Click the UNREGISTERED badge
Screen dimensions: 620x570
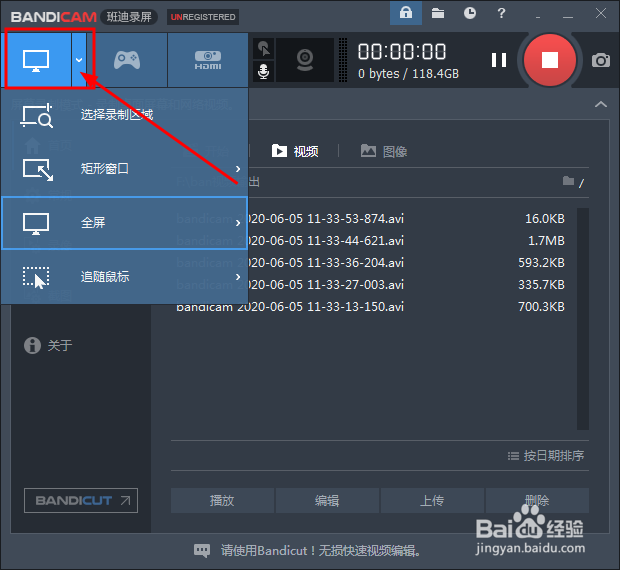tap(203, 17)
